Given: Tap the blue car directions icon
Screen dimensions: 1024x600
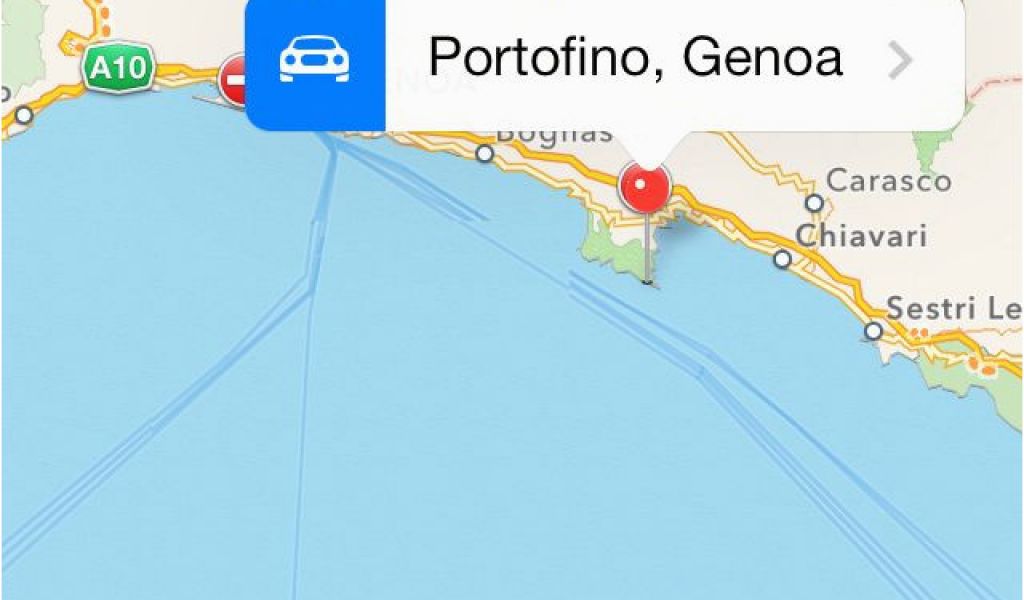Looking at the screenshot, I should click(315, 60).
